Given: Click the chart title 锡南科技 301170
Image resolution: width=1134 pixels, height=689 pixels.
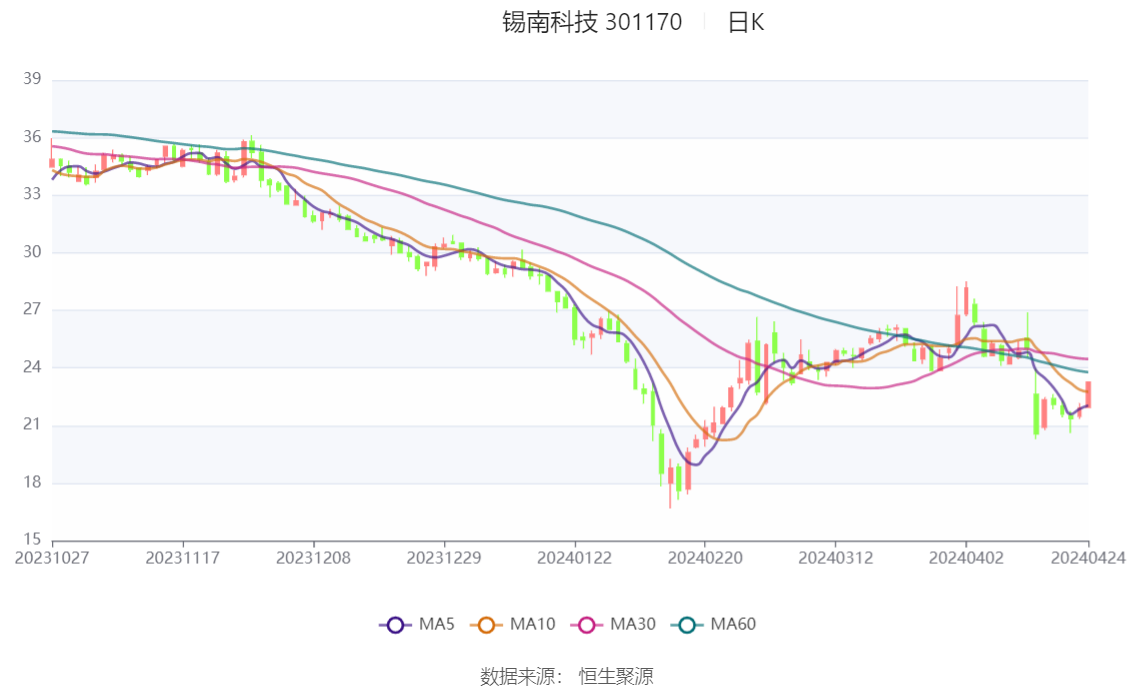Looking at the screenshot, I should click(x=592, y=22).
